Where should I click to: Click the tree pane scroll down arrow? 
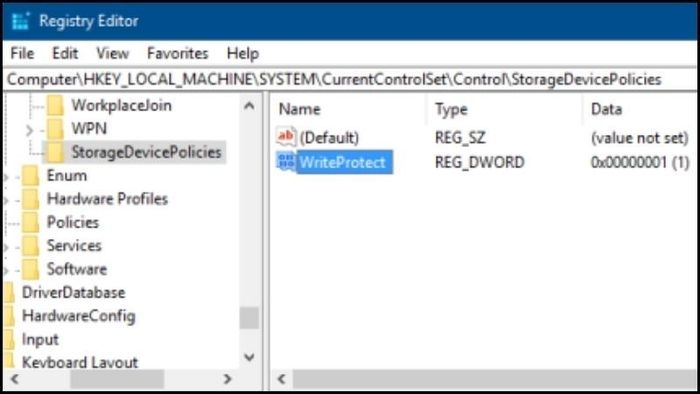point(250,357)
